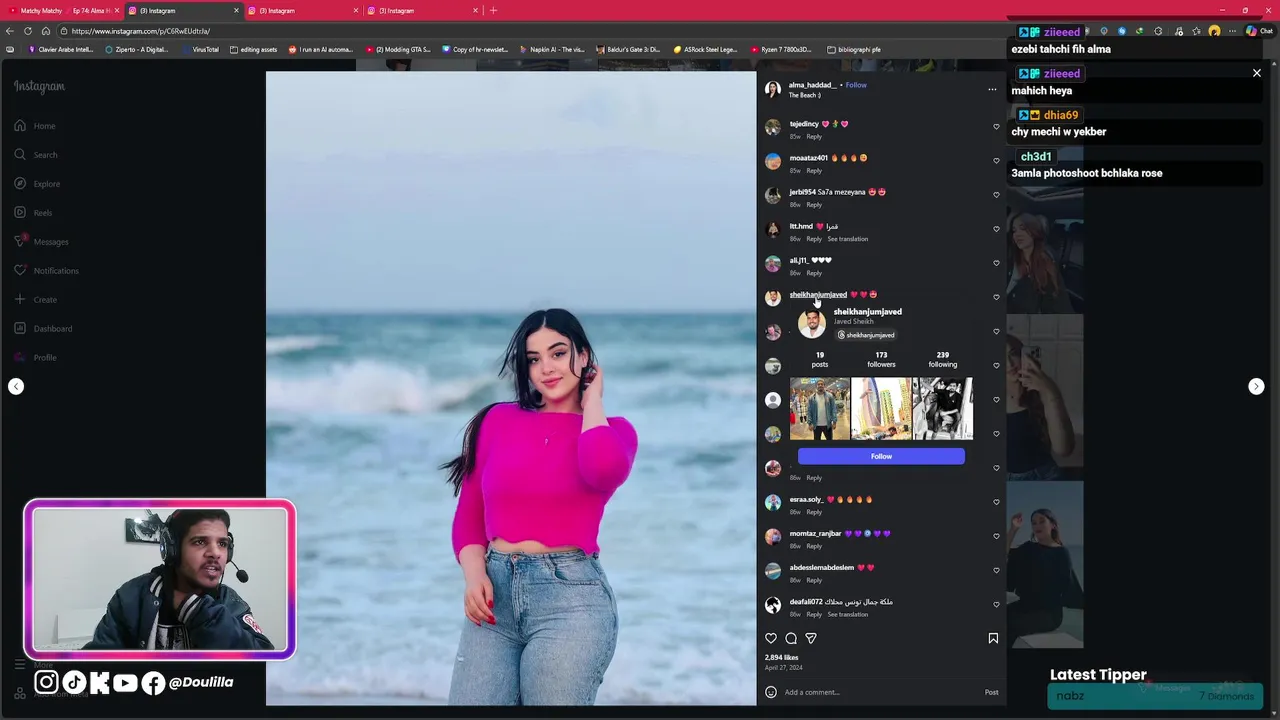The width and height of the screenshot is (1280, 720).
Task: Go to previous post arrow
Action: (x=16, y=386)
